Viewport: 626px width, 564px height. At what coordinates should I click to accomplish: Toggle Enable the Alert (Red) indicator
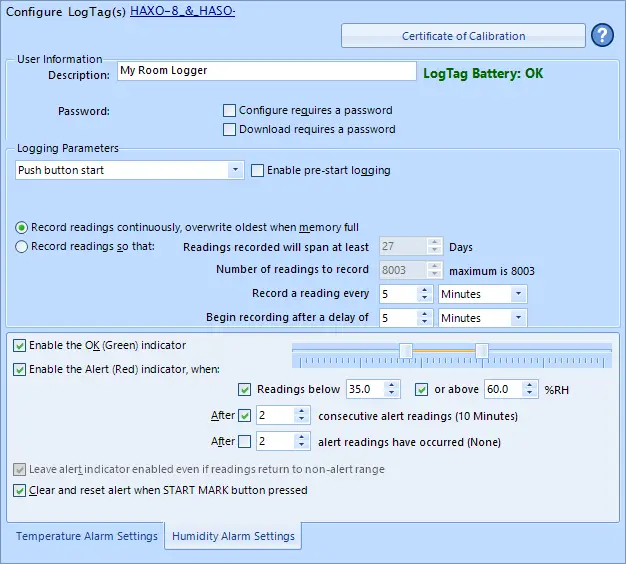pyautogui.click(x=19, y=369)
